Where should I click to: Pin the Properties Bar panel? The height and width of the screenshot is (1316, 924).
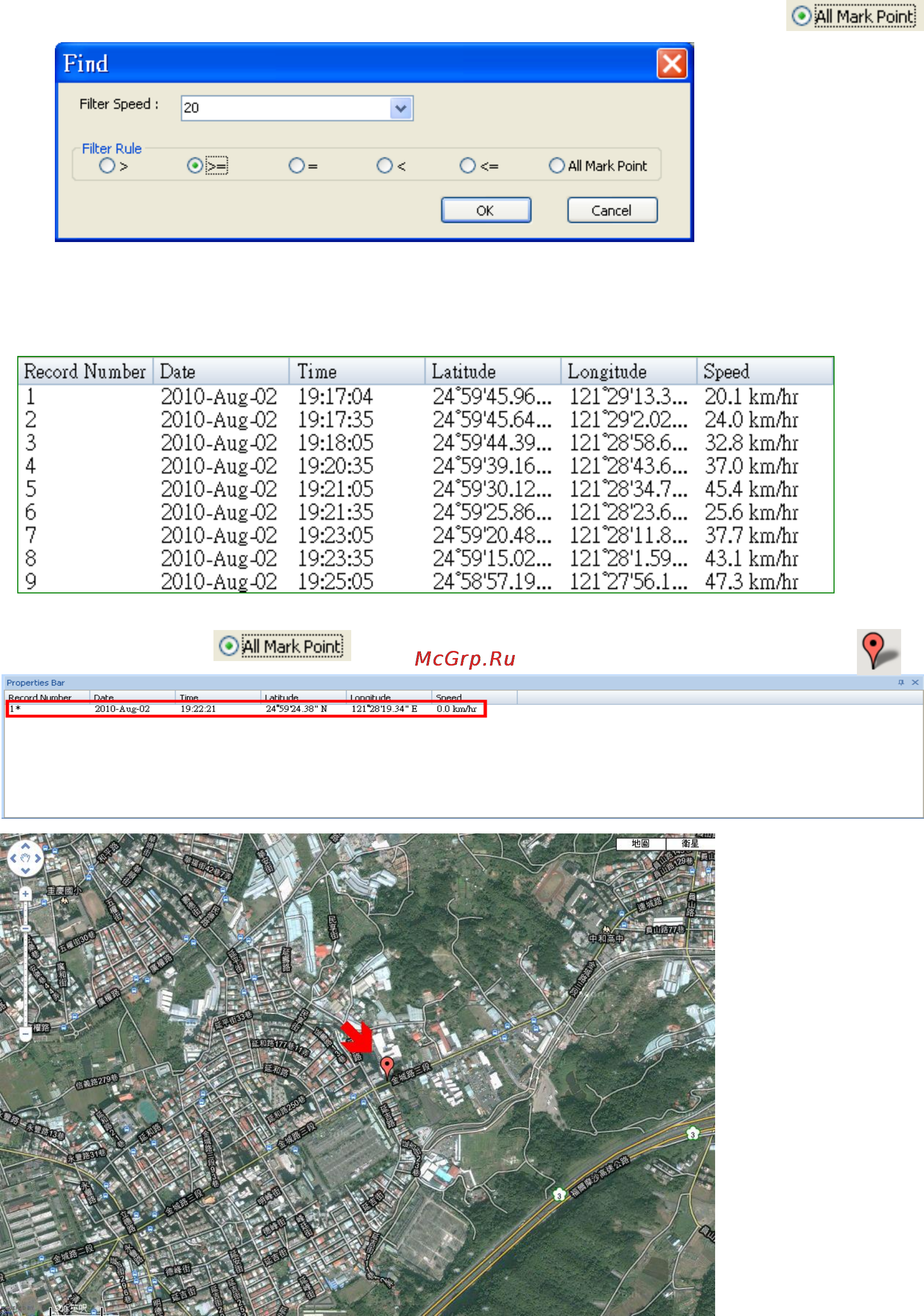pyautogui.click(x=901, y=682)
